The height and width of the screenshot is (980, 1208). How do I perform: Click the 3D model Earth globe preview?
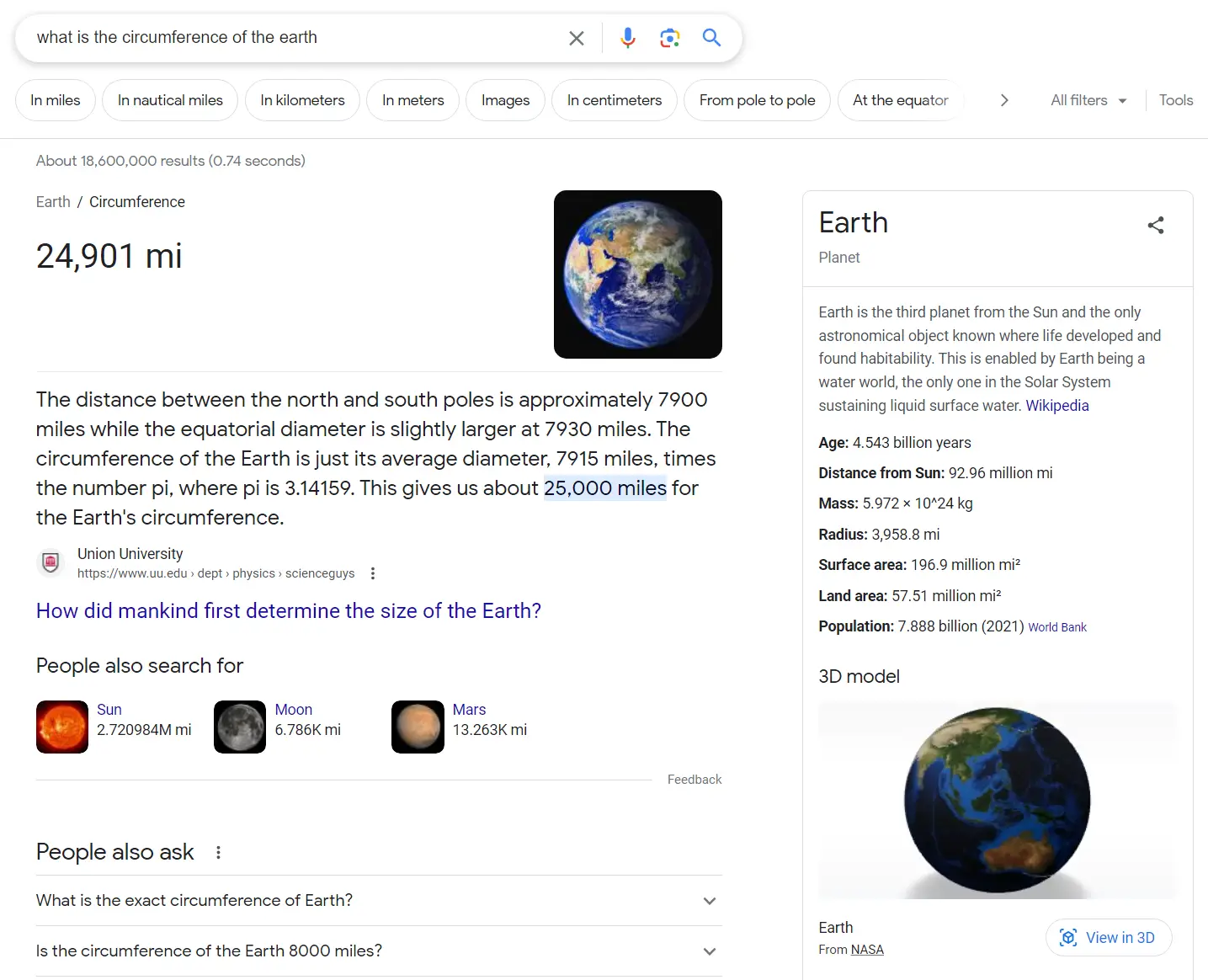pyautogui.click(x=997, y=800)
